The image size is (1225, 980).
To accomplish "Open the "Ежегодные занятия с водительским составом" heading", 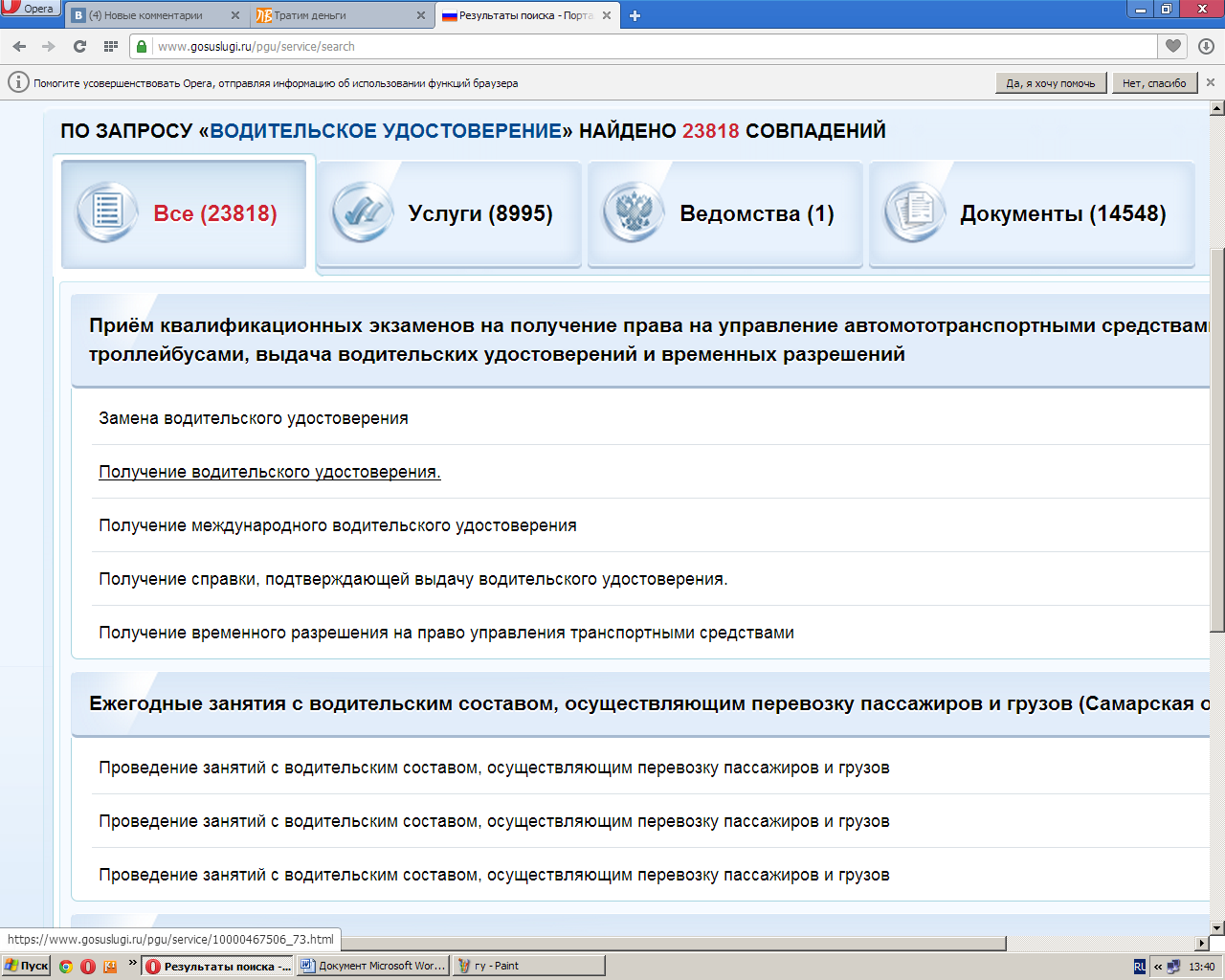I will click(x=649, y=703).
